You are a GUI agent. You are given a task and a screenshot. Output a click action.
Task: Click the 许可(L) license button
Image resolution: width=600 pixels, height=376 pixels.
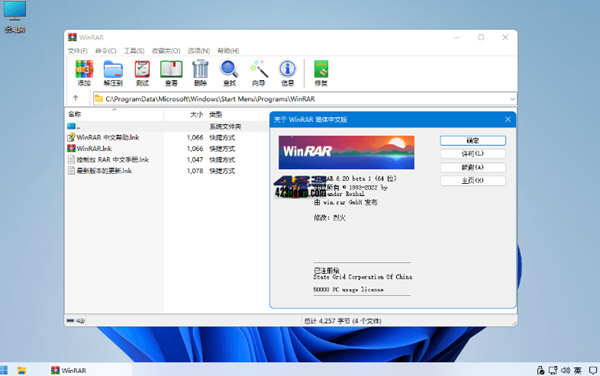pyautogui.click(x=473, y=154)
